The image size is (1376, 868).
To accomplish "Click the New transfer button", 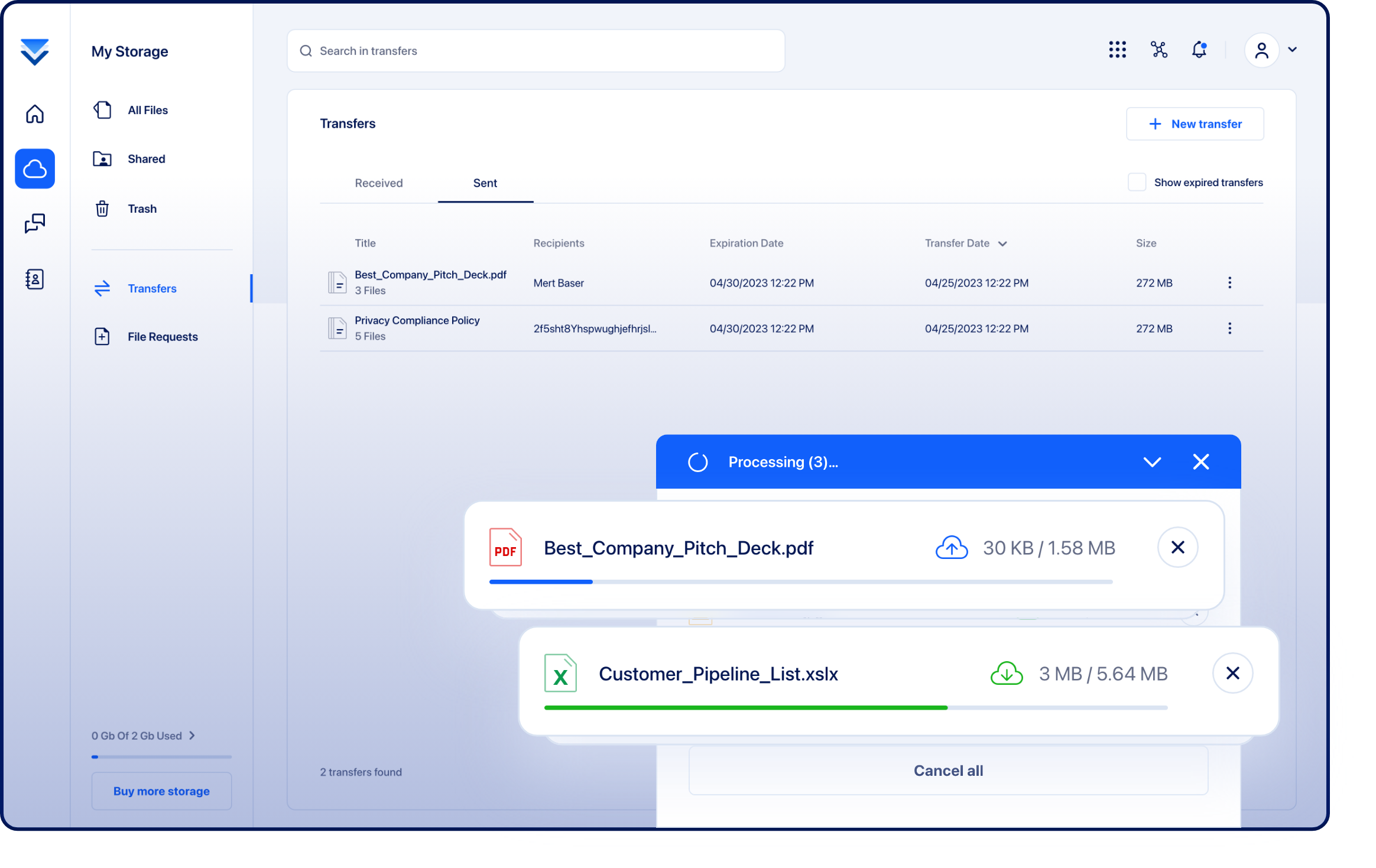I will pyautogui.click(x=1195, y=124).
